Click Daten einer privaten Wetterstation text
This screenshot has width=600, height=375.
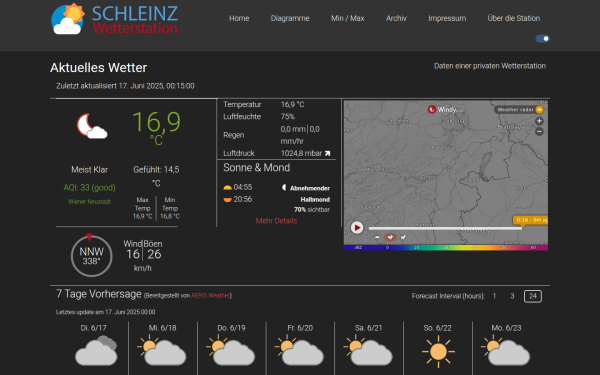click(x=490, y=66)
